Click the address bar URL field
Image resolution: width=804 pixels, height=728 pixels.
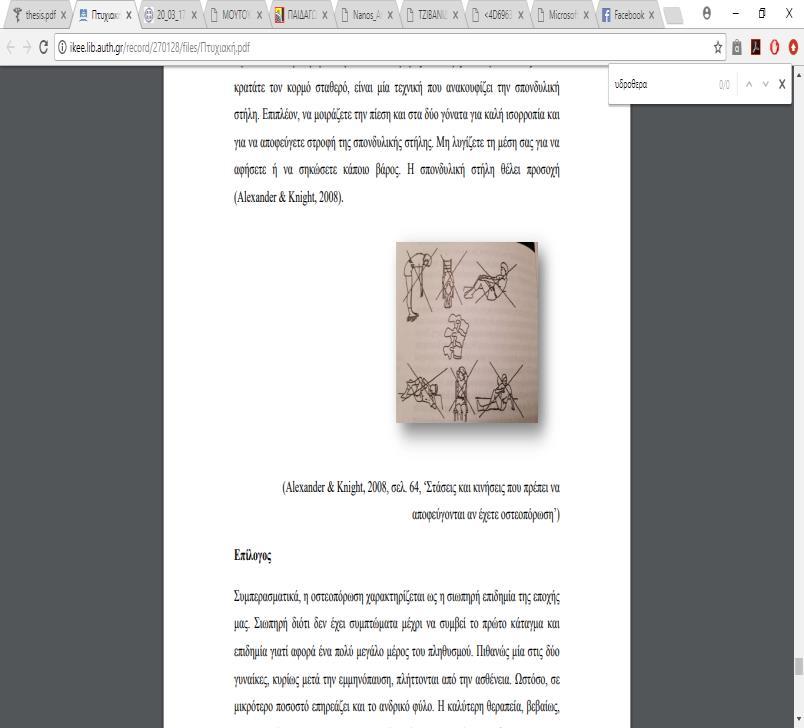point(390,48)
